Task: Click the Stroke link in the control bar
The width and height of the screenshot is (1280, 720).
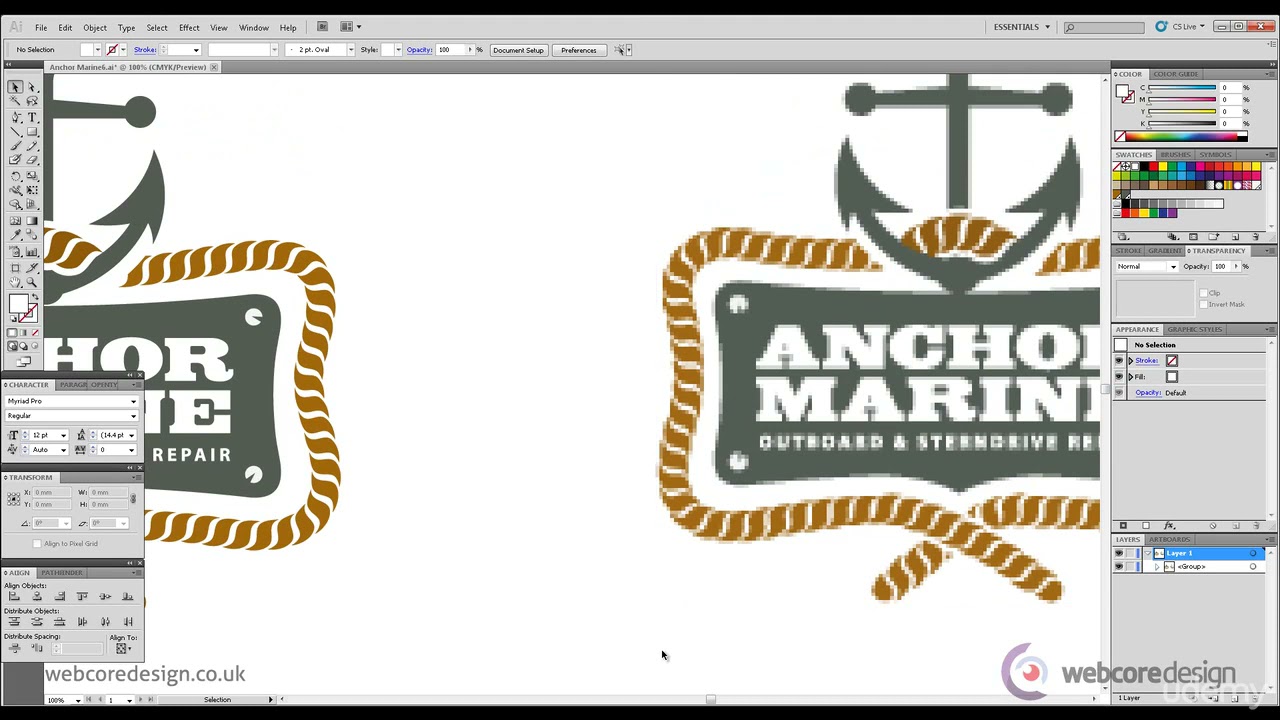Action: (x=144, y=50)
